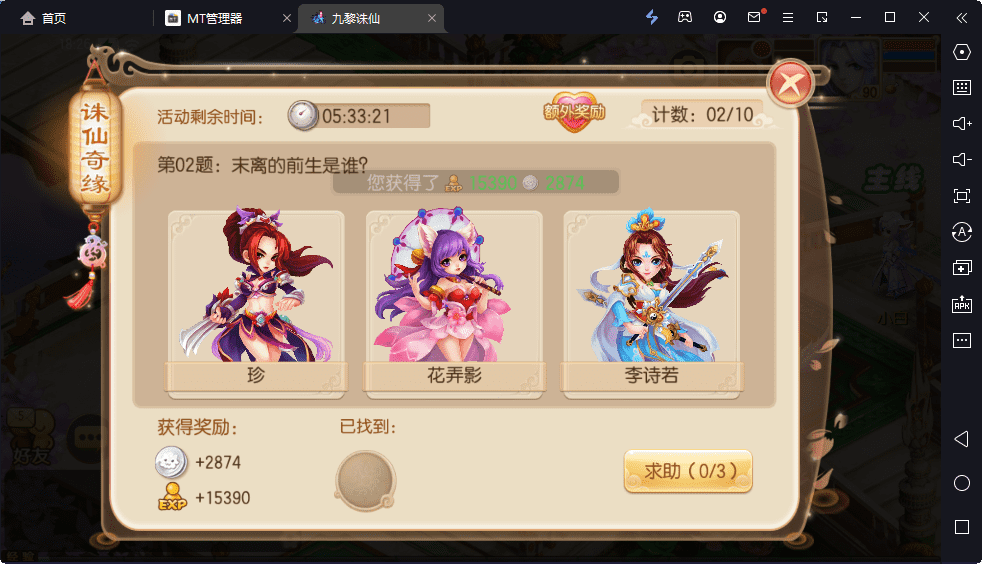Screen dimensions: 982x564
Task: Install APK via sidebar APK icon
Action: coord(961,304)
